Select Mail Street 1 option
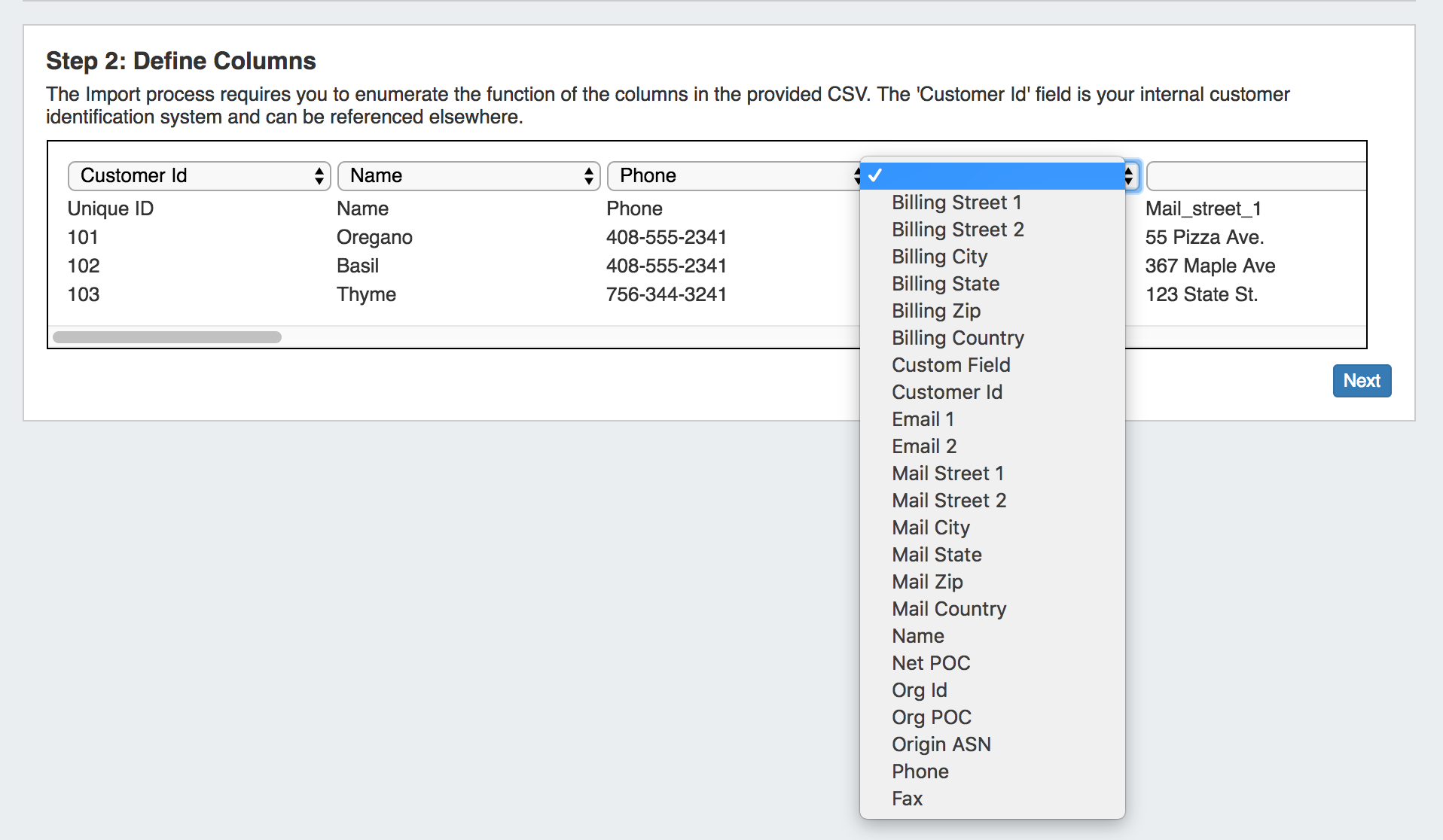The width and height of the screenshot is (1443, 840). pyautogui.click(x=947, y=473)
